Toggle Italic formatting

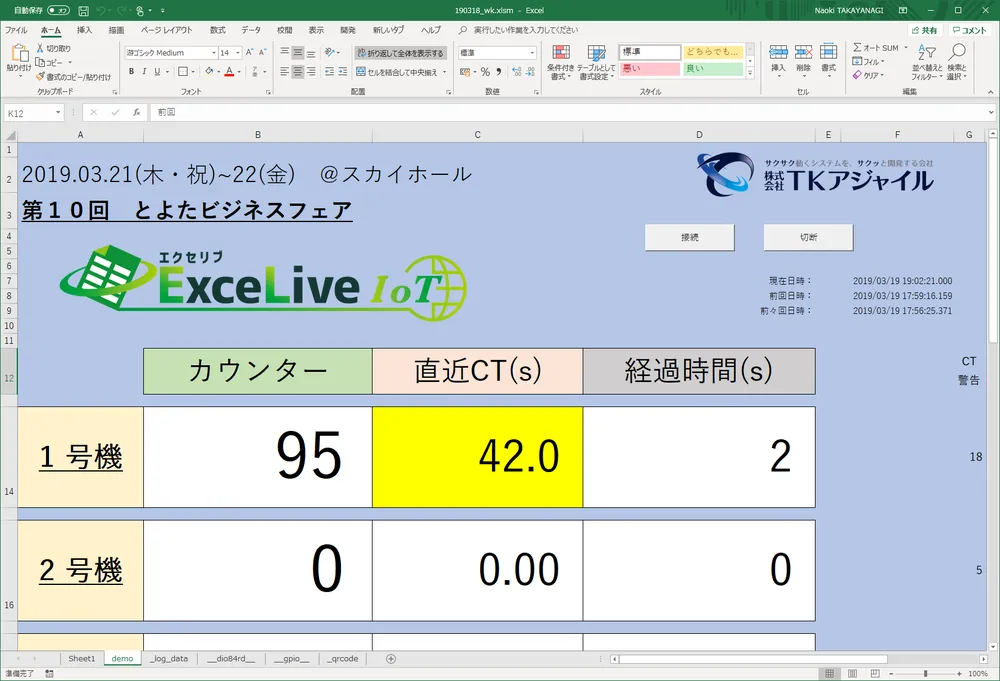pos(145,71)
